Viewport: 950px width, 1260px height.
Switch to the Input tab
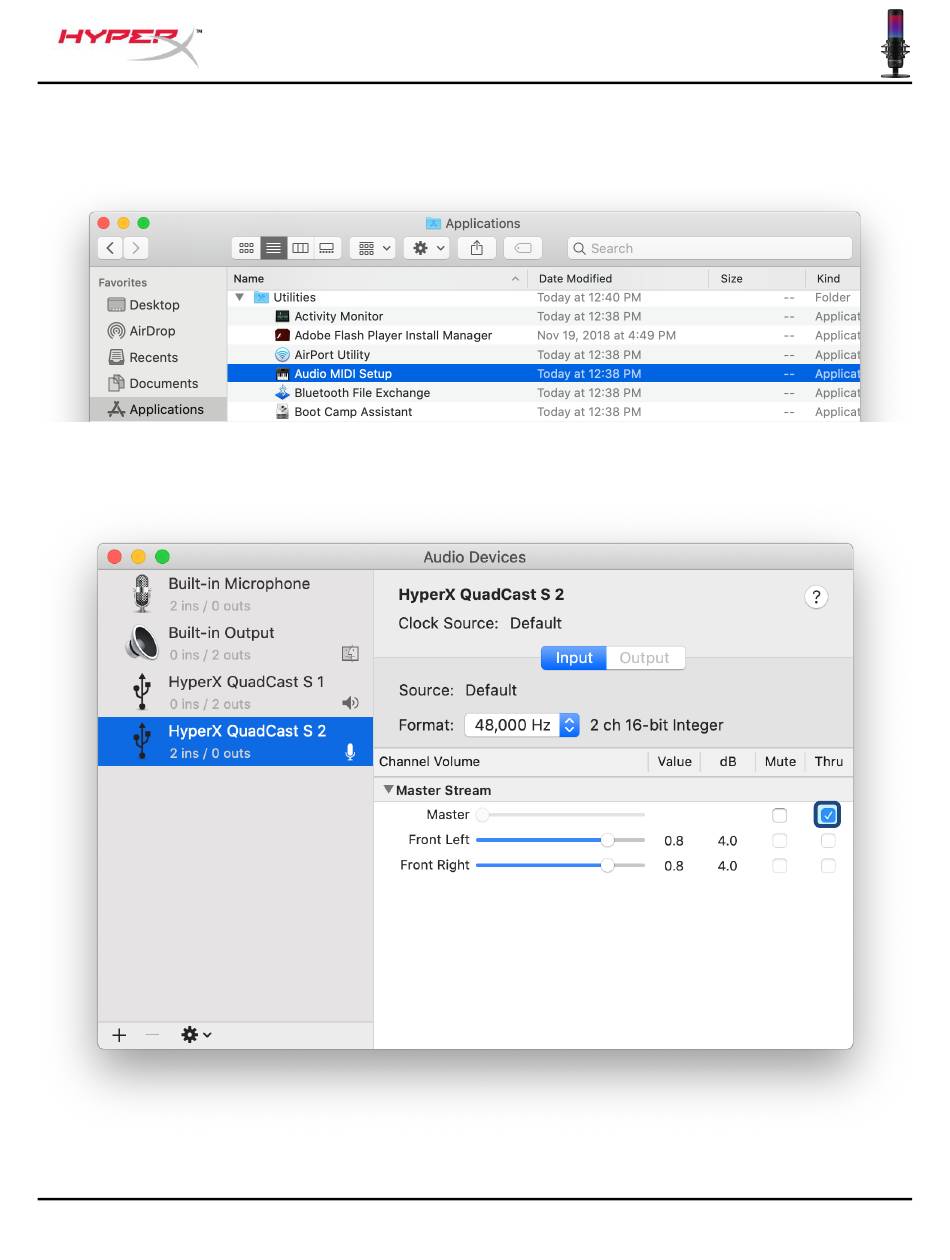574,657
